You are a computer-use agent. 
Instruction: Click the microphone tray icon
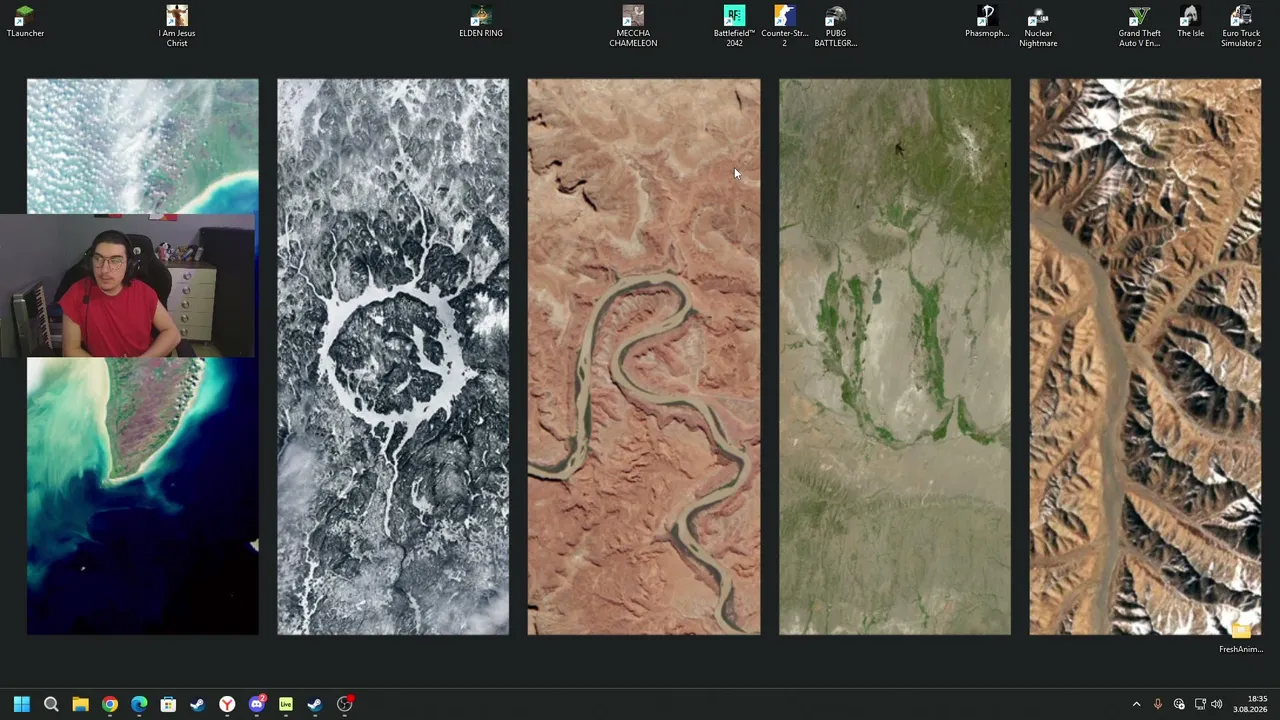point(1158,704)
